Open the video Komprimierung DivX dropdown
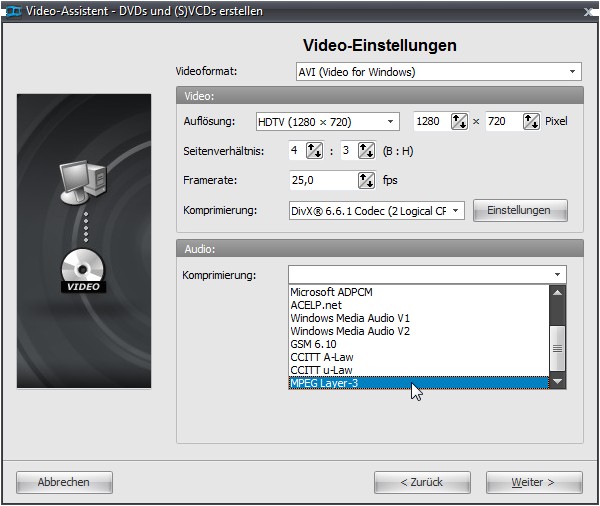The image size is (600, 506). click(x=456, y=210)
